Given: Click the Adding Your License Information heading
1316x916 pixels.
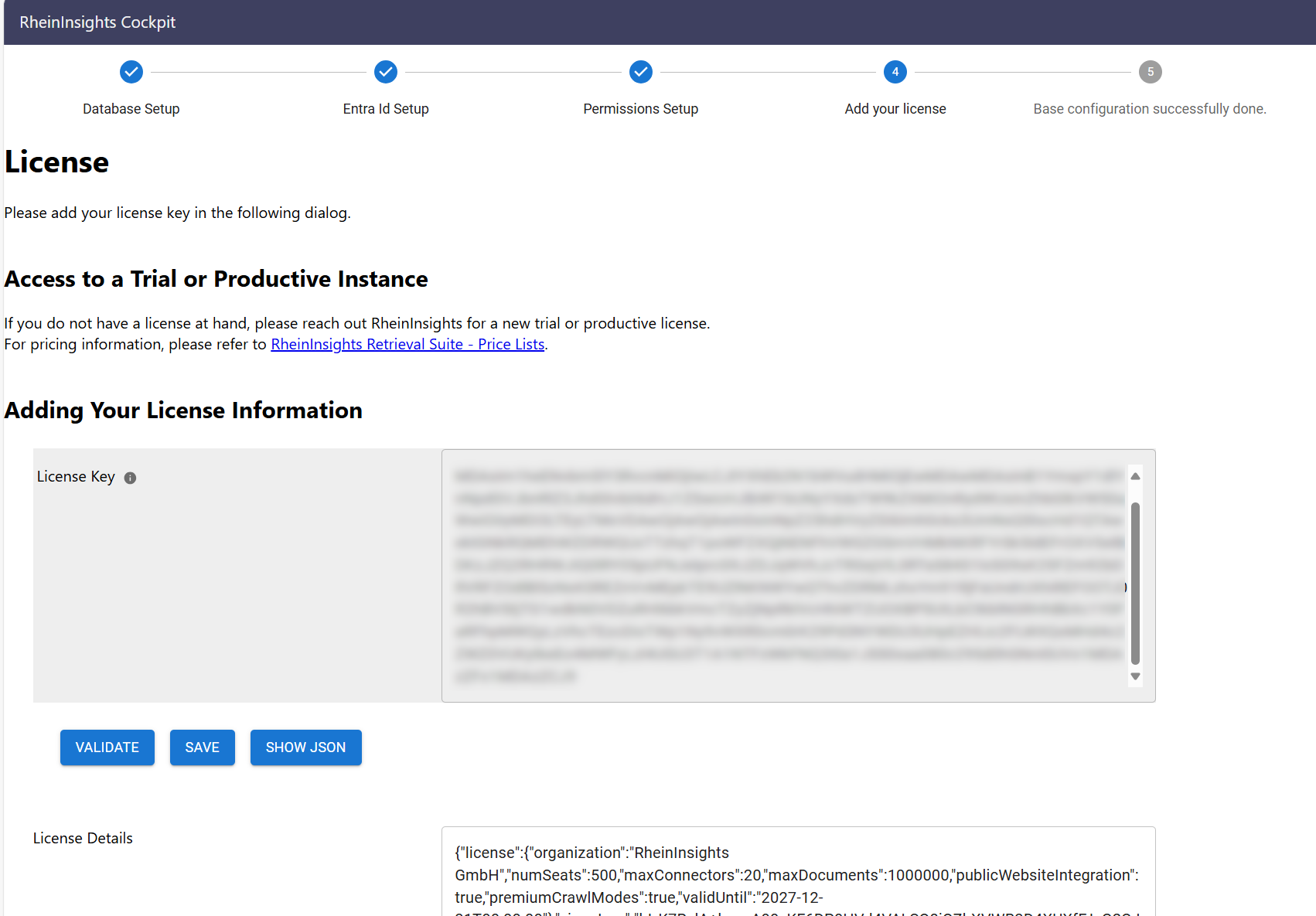Looking at the screenshot, I should click(x=183, y=410).
